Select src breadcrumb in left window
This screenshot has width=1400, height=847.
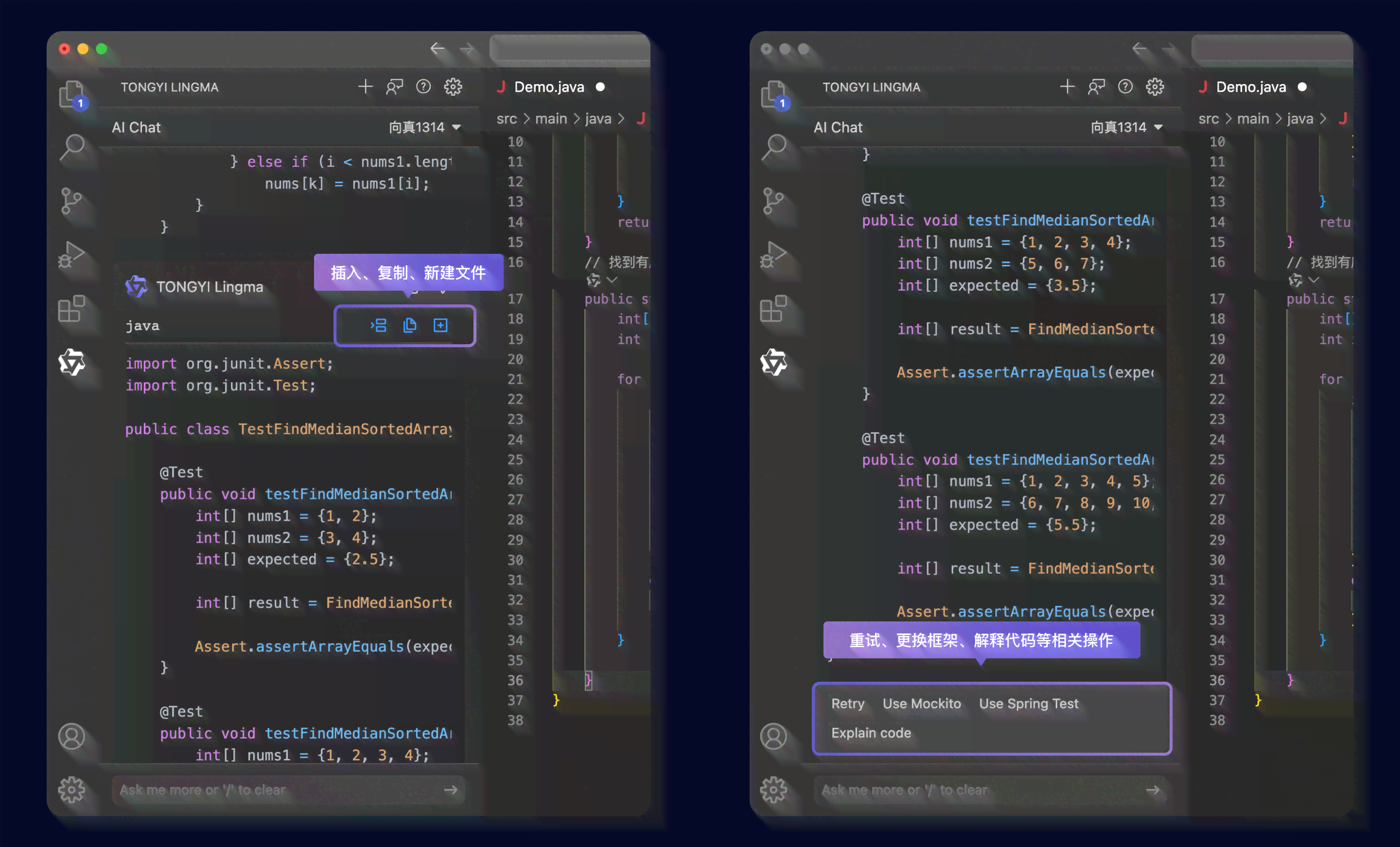pos(507,119)
